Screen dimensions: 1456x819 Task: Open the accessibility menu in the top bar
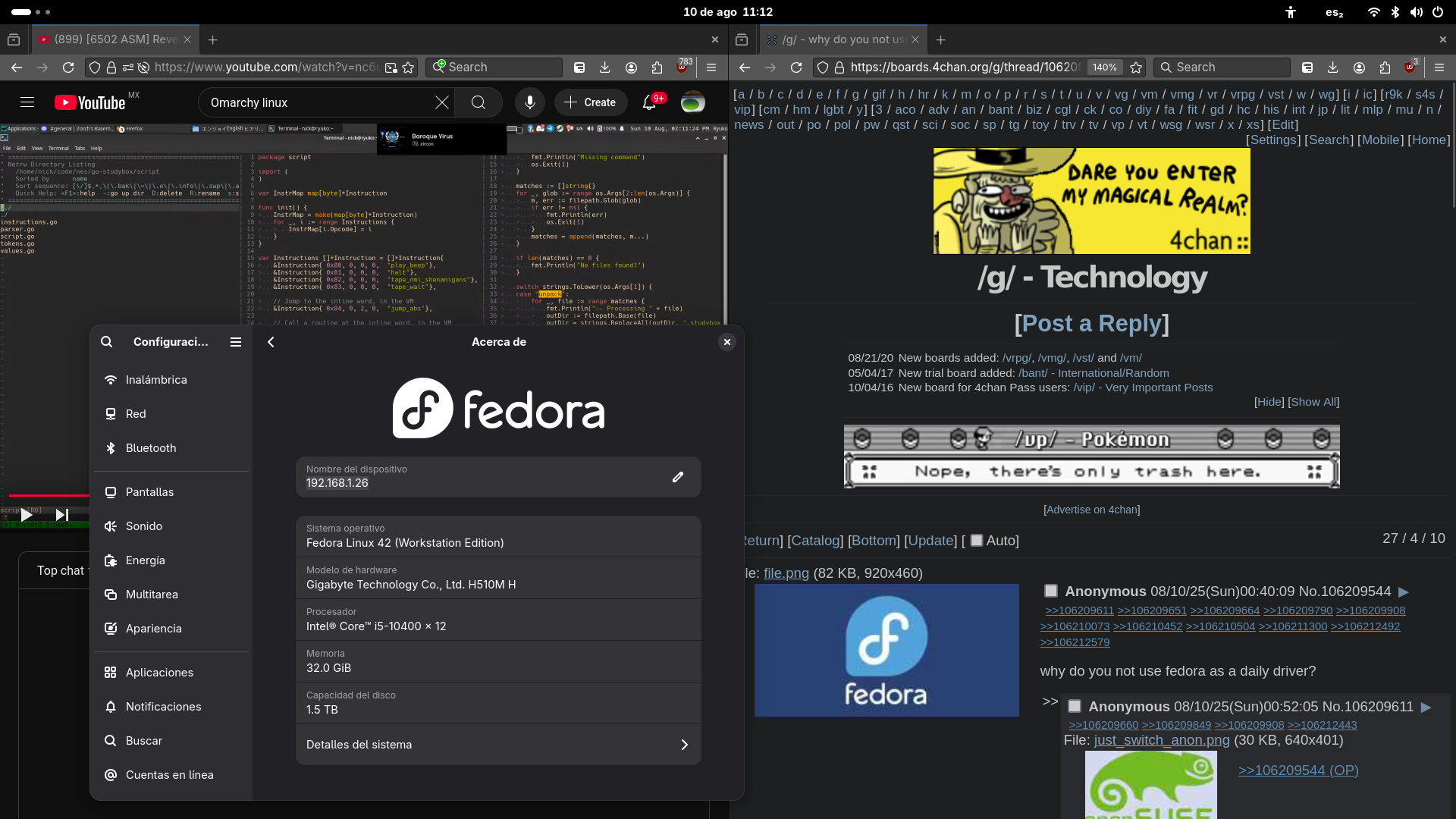coord(1291,12)
